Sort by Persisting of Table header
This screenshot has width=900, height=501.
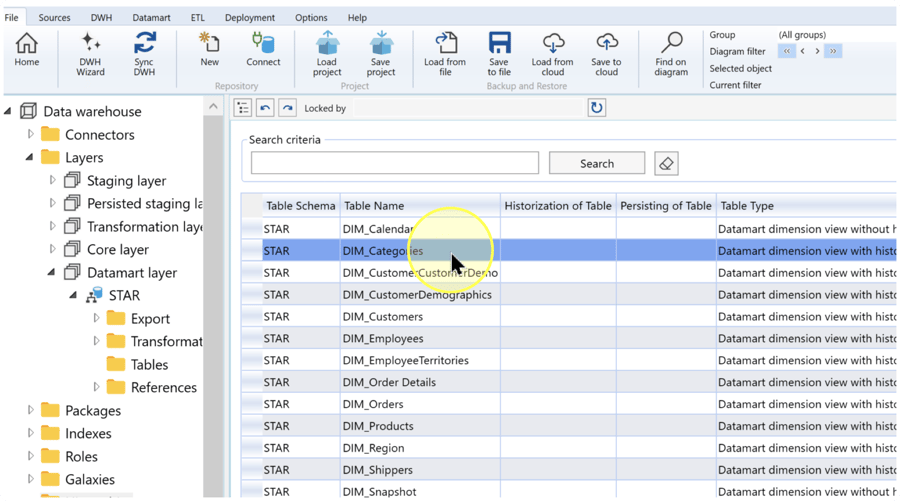click(666, 205)
